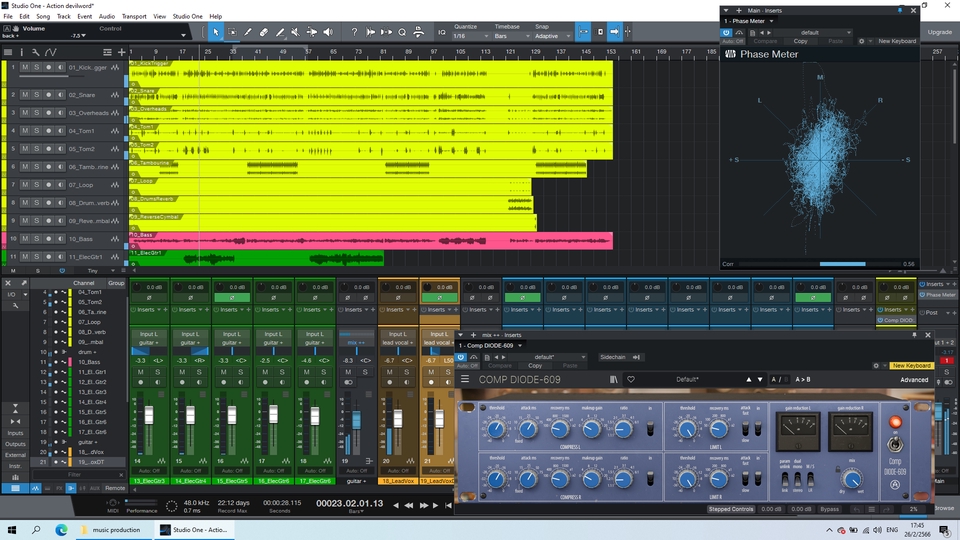This screenshot has height=540, width=960.
Task: Toggle power on the Phase Meter plugin
Action: click(x=726, y=32)
